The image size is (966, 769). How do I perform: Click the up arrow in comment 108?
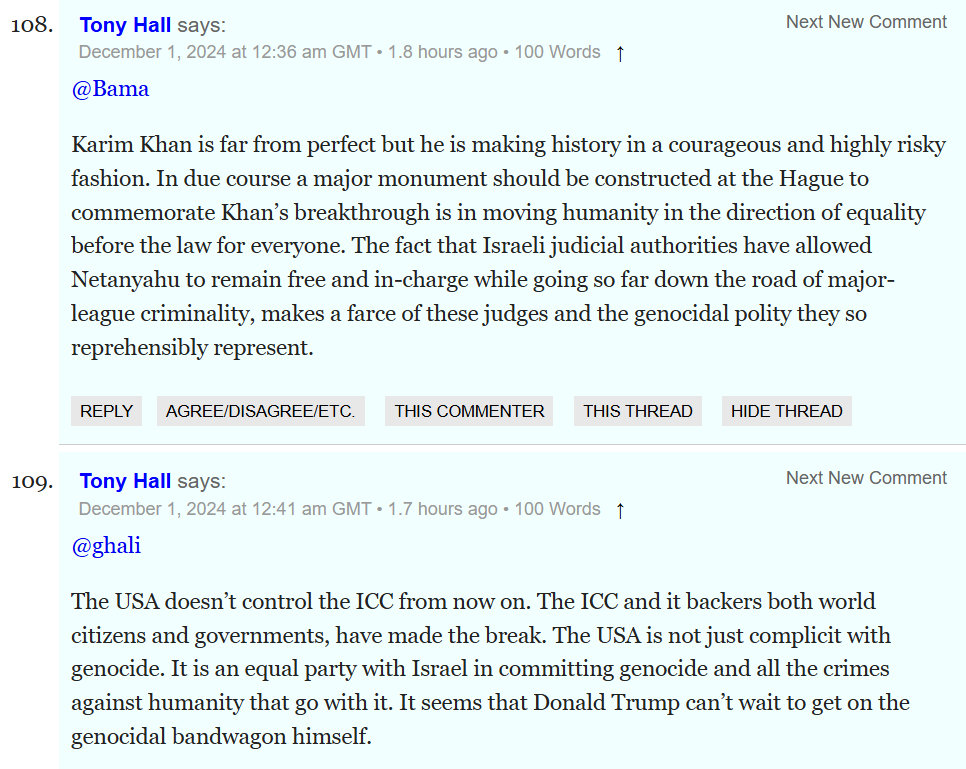(x=620, y=54)
